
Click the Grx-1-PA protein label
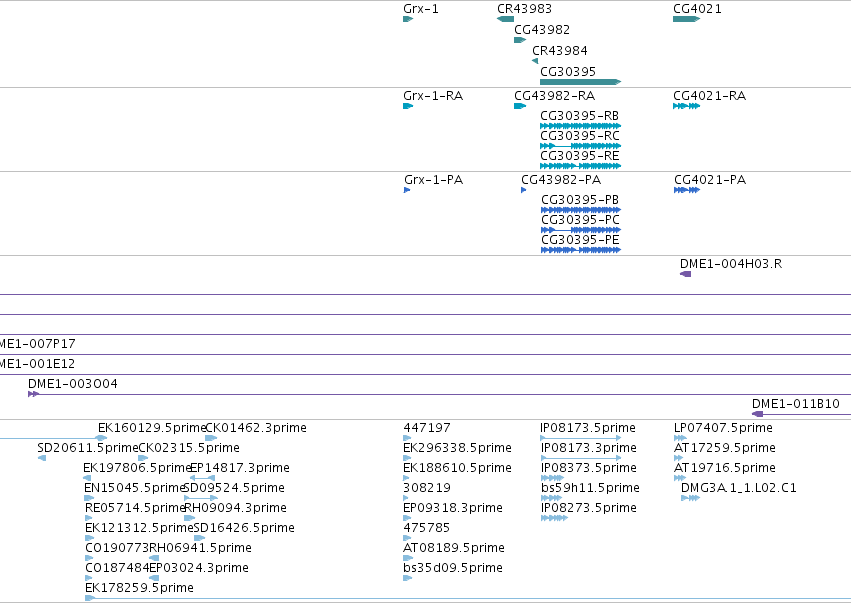434,180
